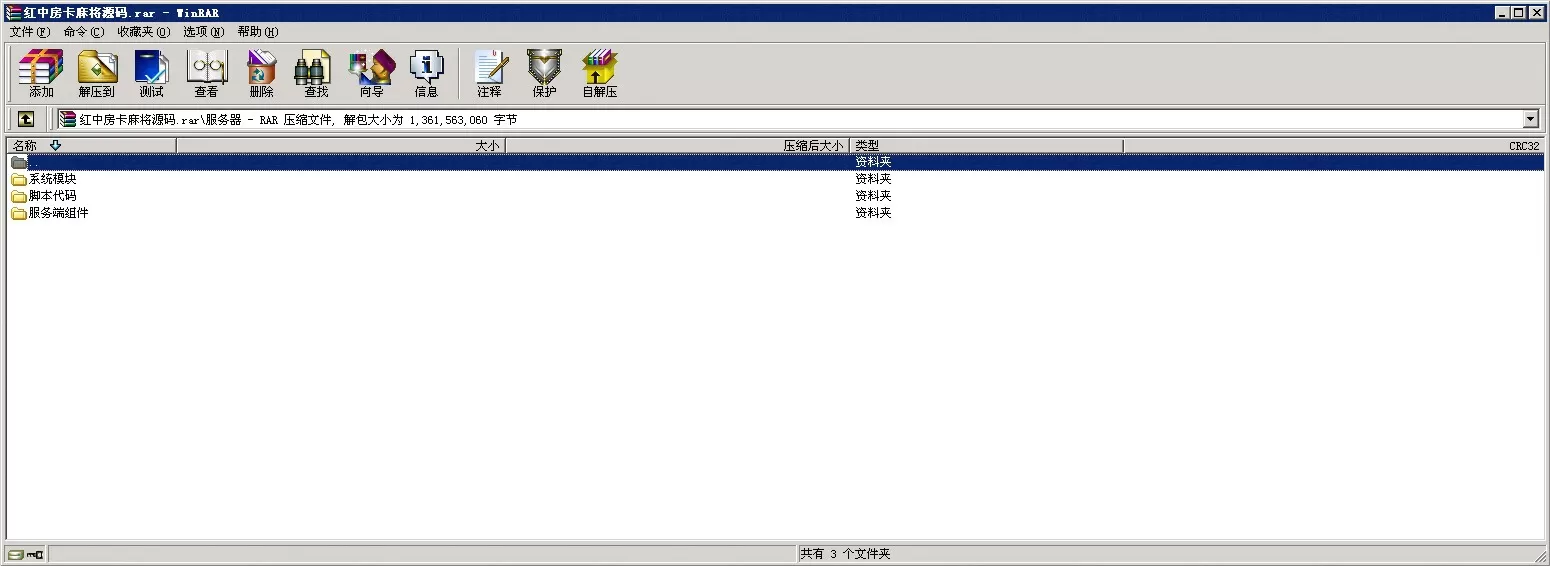Run the 测试 (Test) archive tool
The width and height of the screenshot is (1550, 566).
[x=151, y=73]
